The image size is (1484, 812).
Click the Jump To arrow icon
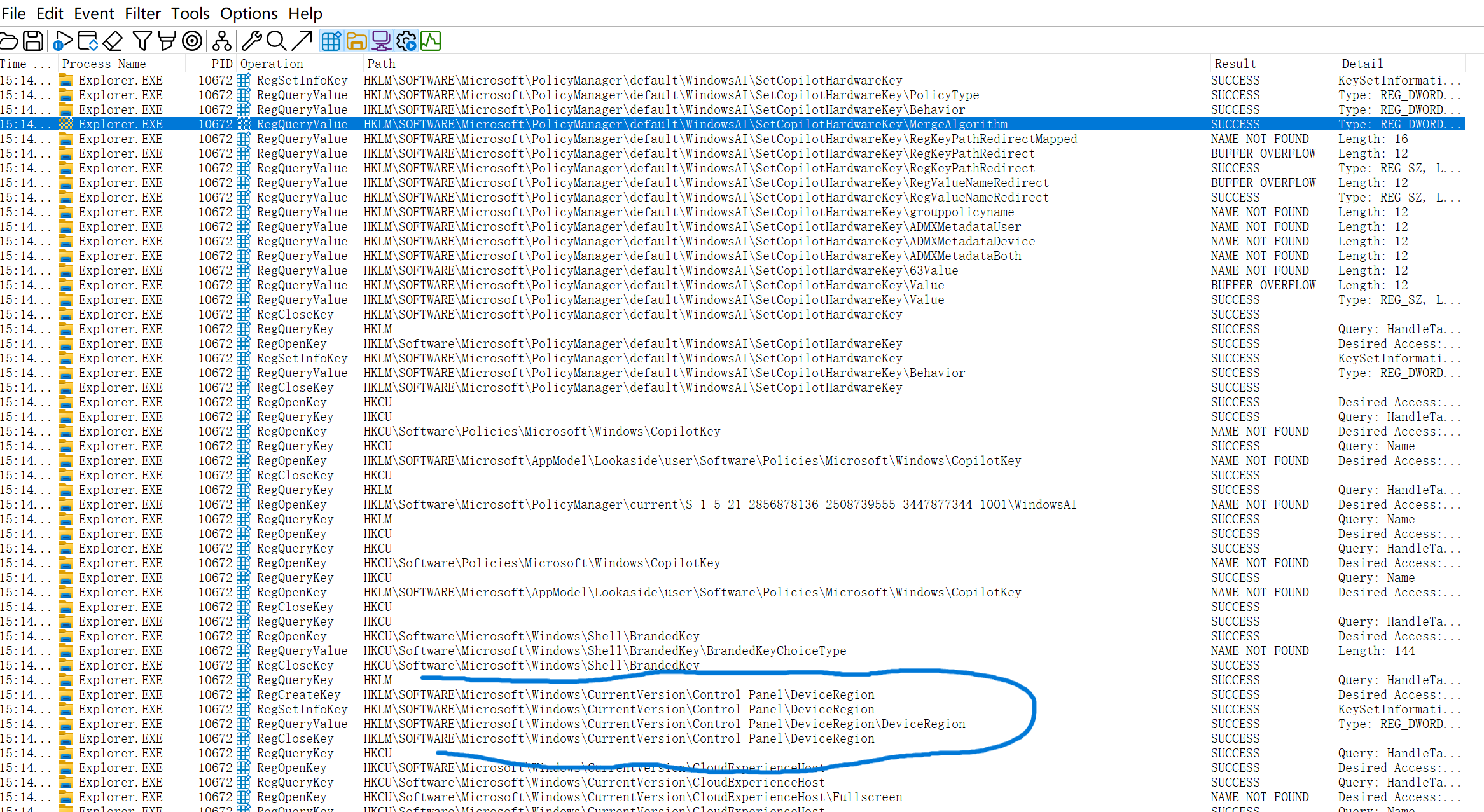302,41
